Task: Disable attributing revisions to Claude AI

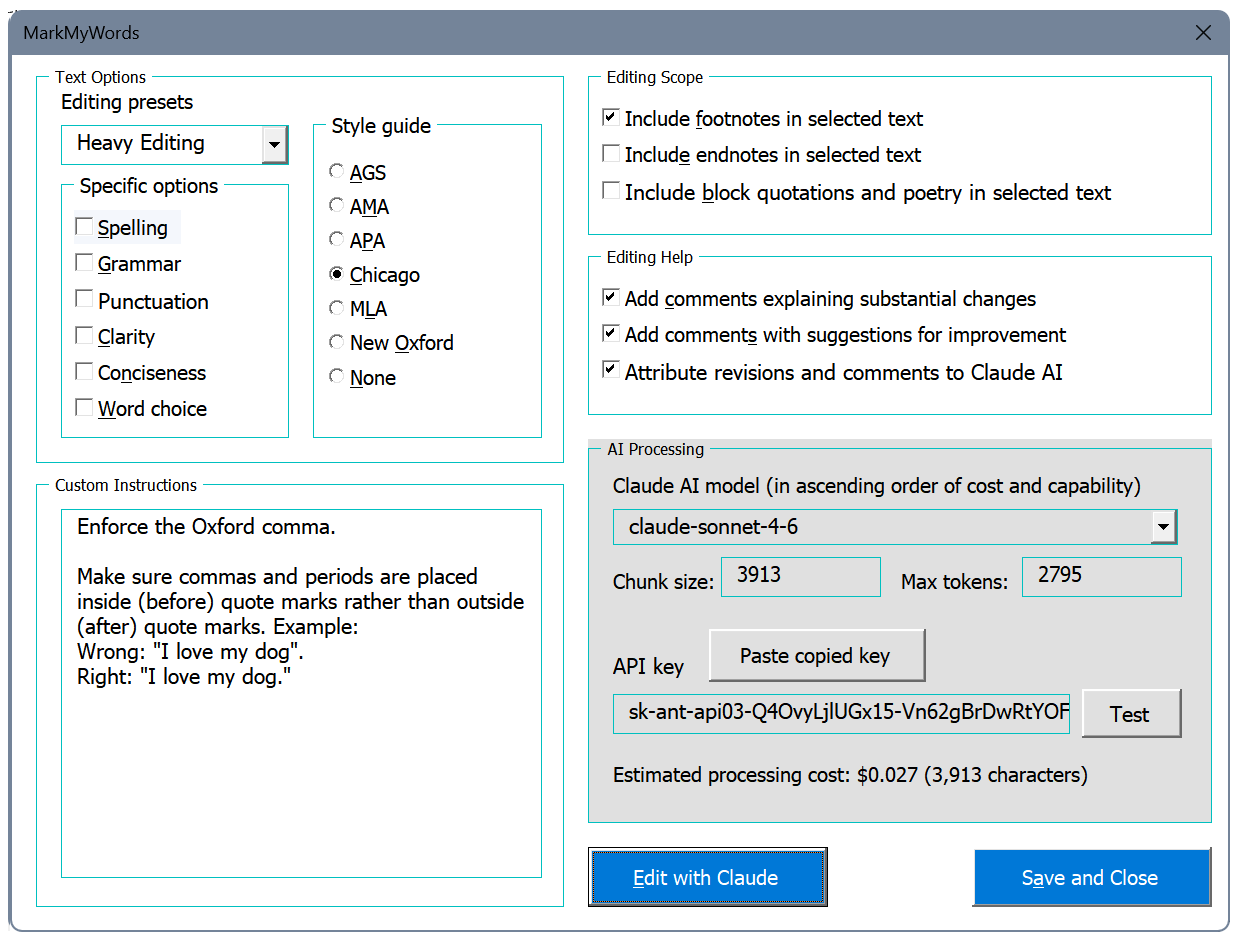Action: (611, 371)
